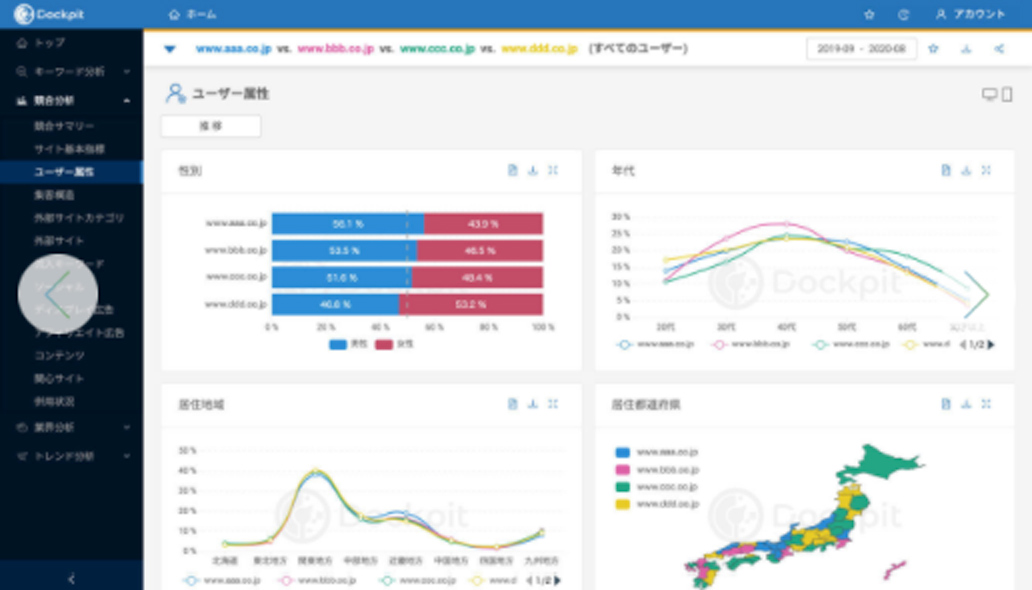The width and height of the screenshot is (1032, 590).
Task: Click the home icon next to トップ
Action: 22,43
